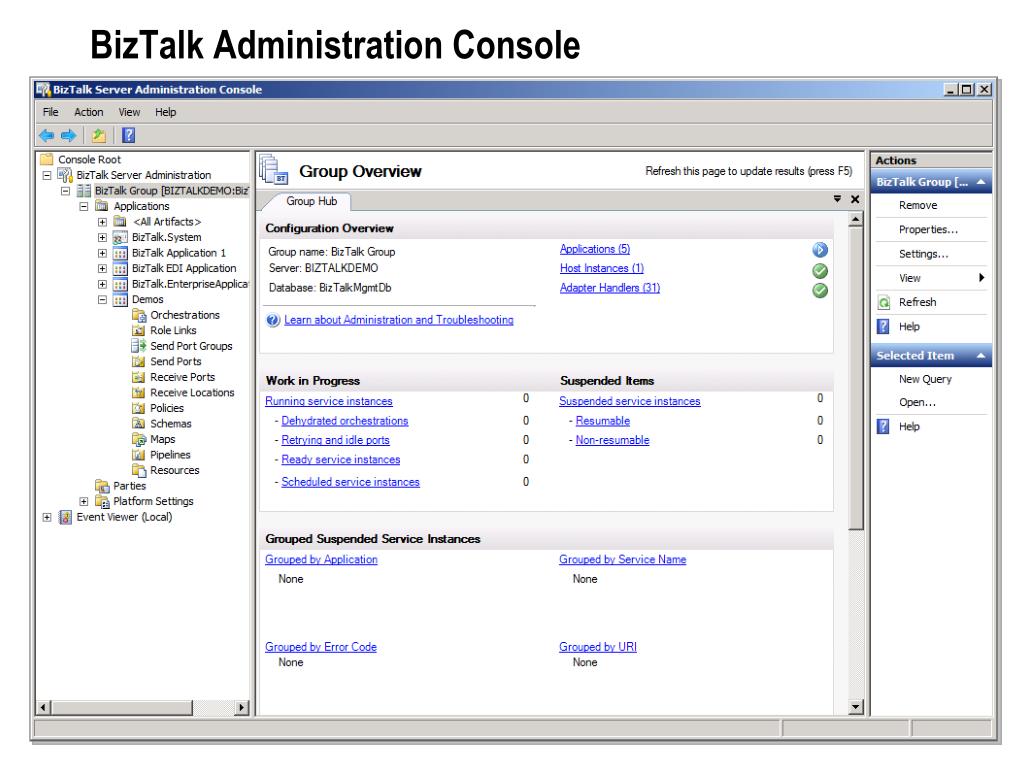Viewport: 1024px width, 768px height.
Task: Click the Event Viewer (Local) icon
Action: (x=65, y=517)
